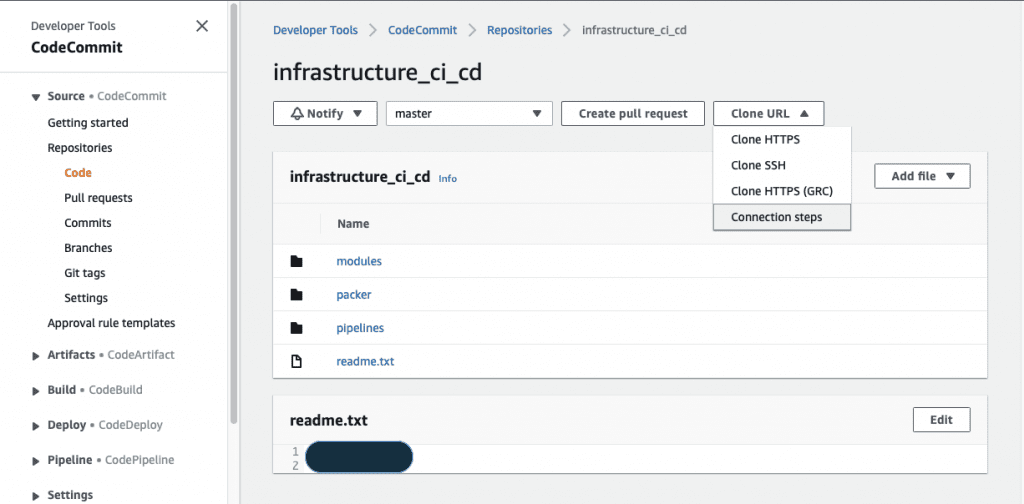Viewport: 1024px width, 504px height.
Task: Click the file icon beside readme.txt
Action: [296, 361]
